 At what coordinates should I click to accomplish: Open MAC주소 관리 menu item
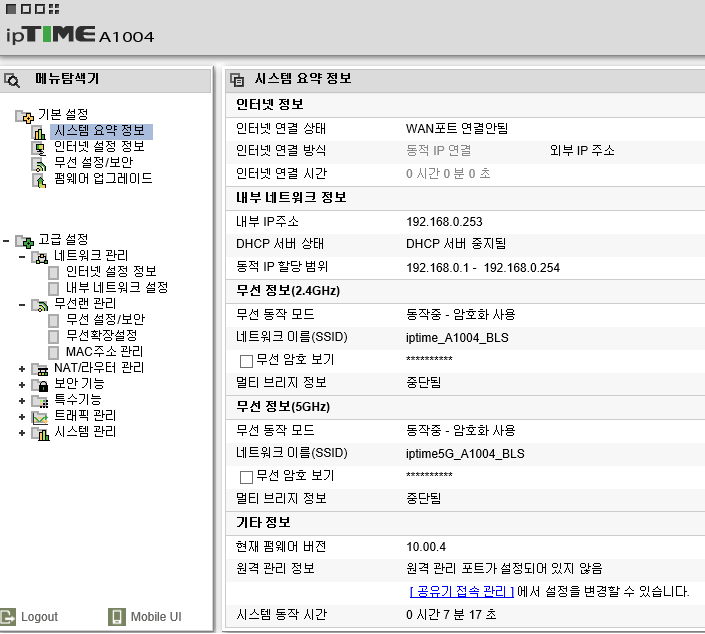coord(104,352)
